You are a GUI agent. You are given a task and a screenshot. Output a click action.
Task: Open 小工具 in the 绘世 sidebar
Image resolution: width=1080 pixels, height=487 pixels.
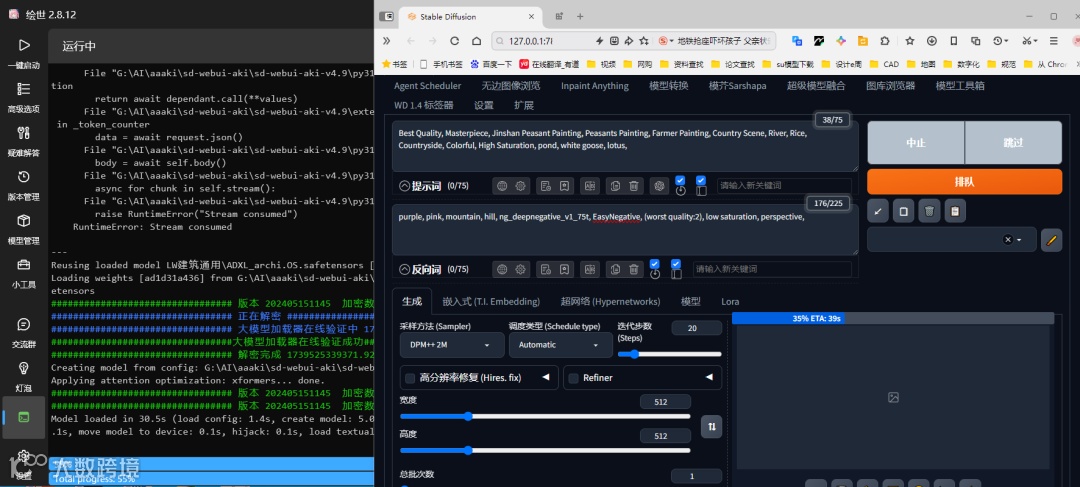[x=23, y=273]
